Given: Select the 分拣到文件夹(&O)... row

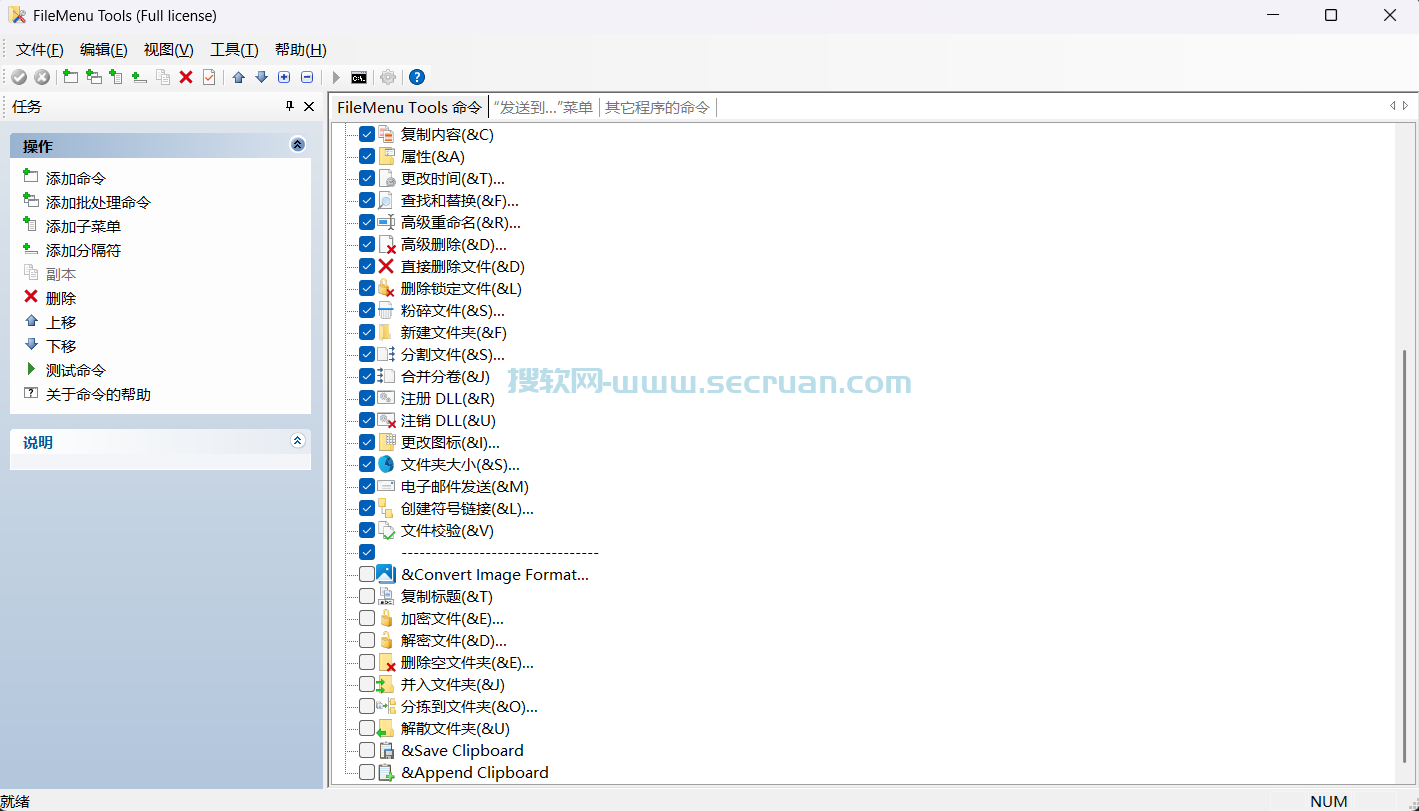Looking at the screenshot, I should pos(469,706).
